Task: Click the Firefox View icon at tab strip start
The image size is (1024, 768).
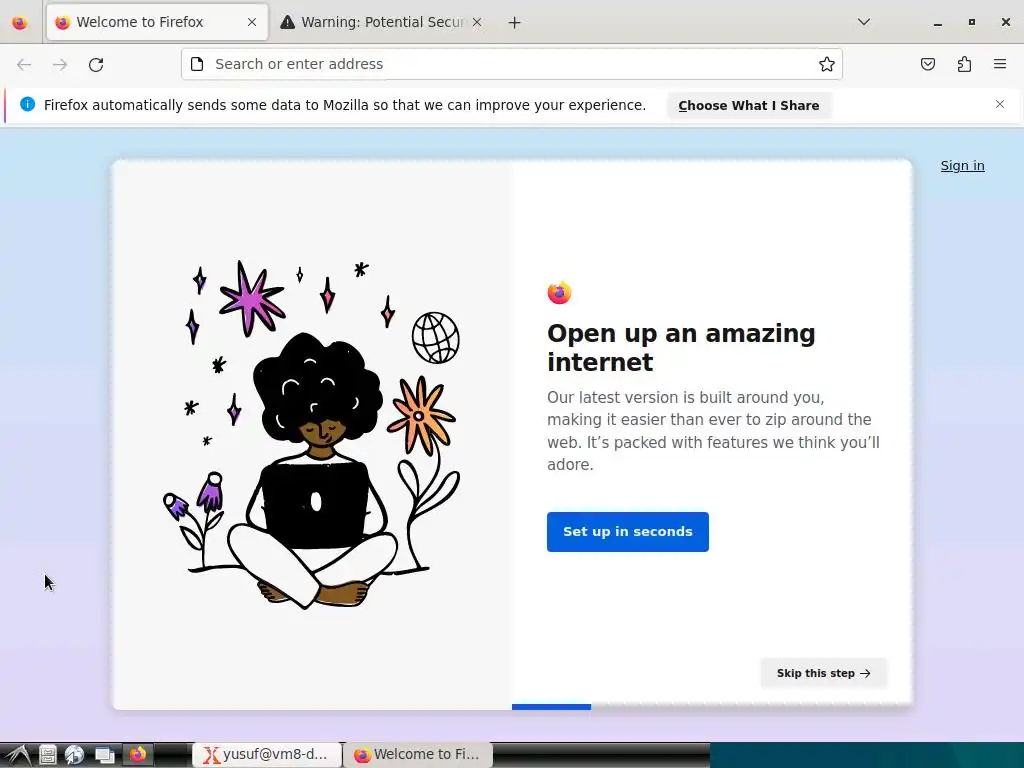Action: pos(20,22)
